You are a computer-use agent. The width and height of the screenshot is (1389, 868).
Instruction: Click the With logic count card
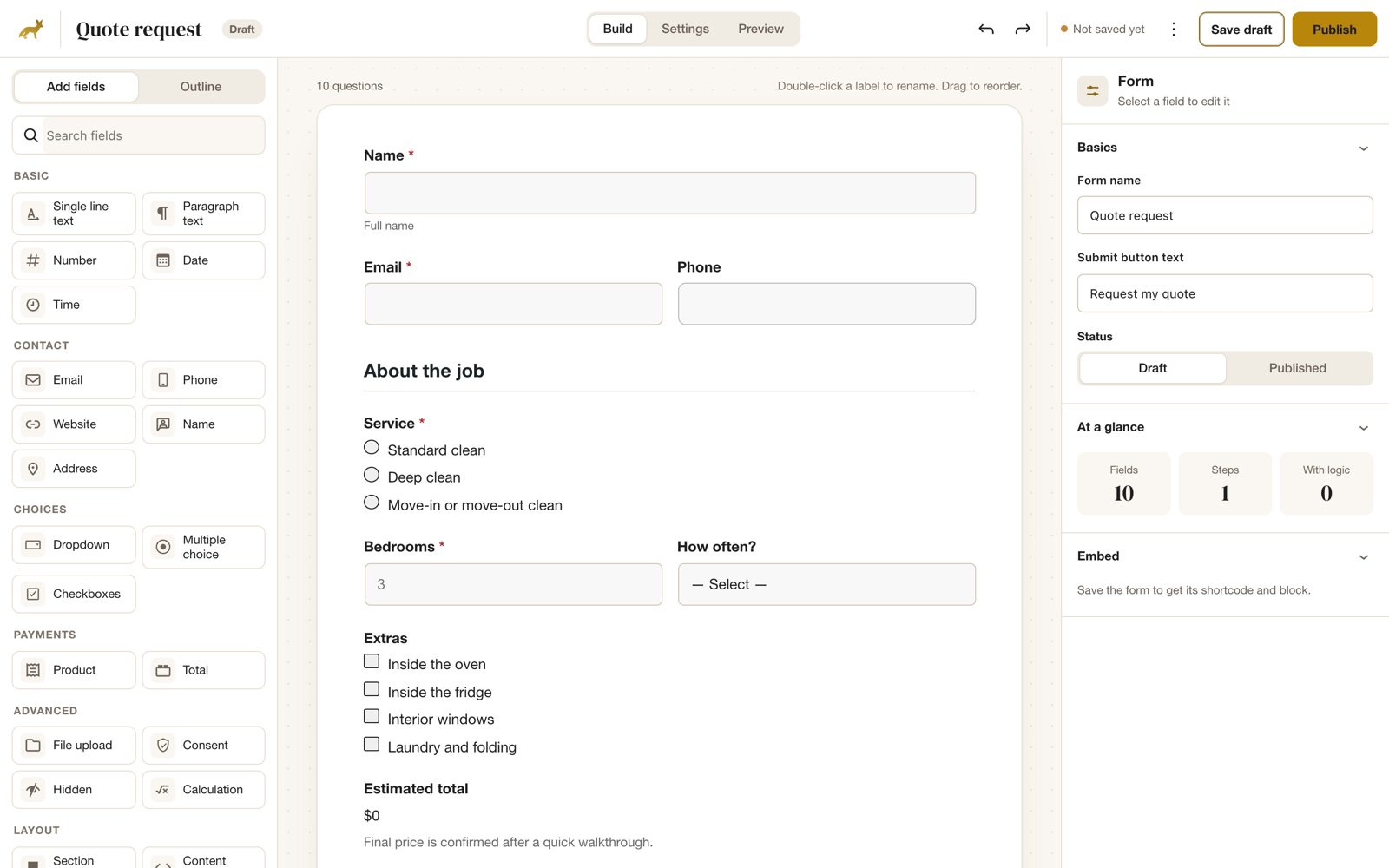pos(1326,483)
